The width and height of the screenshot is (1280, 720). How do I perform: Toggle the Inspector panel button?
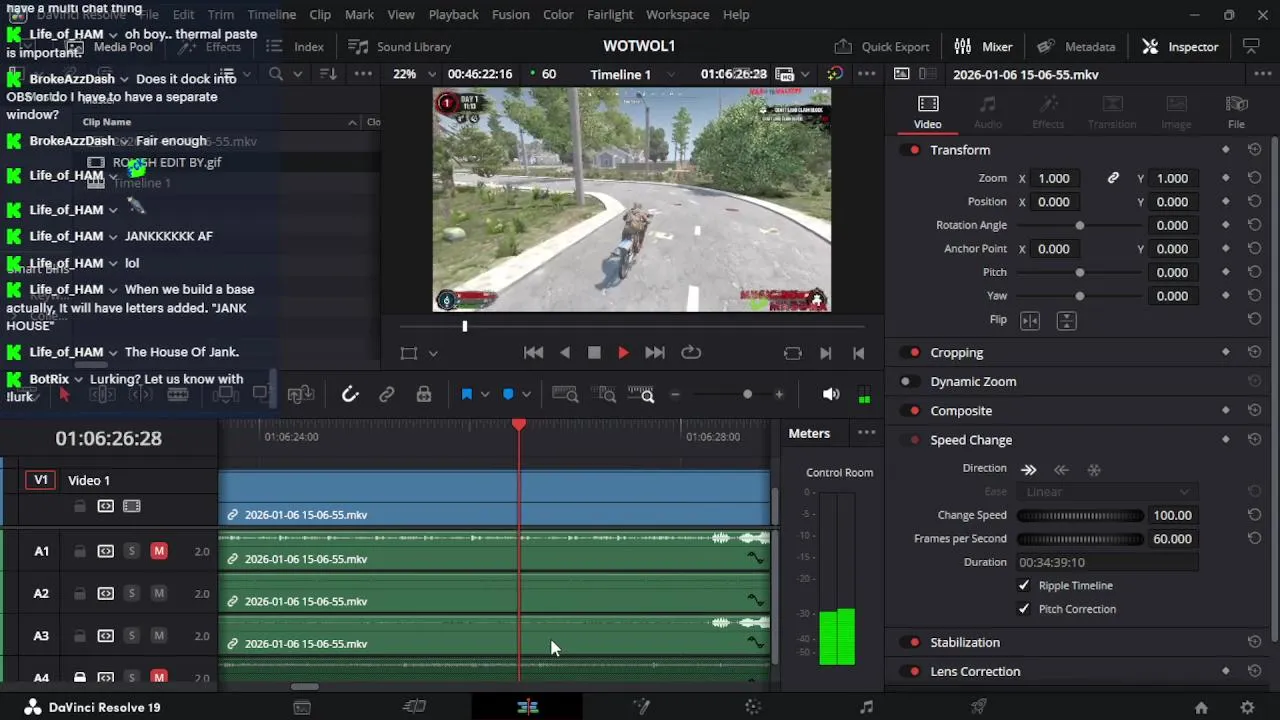pyautogui.click(x=1180, y=47)
